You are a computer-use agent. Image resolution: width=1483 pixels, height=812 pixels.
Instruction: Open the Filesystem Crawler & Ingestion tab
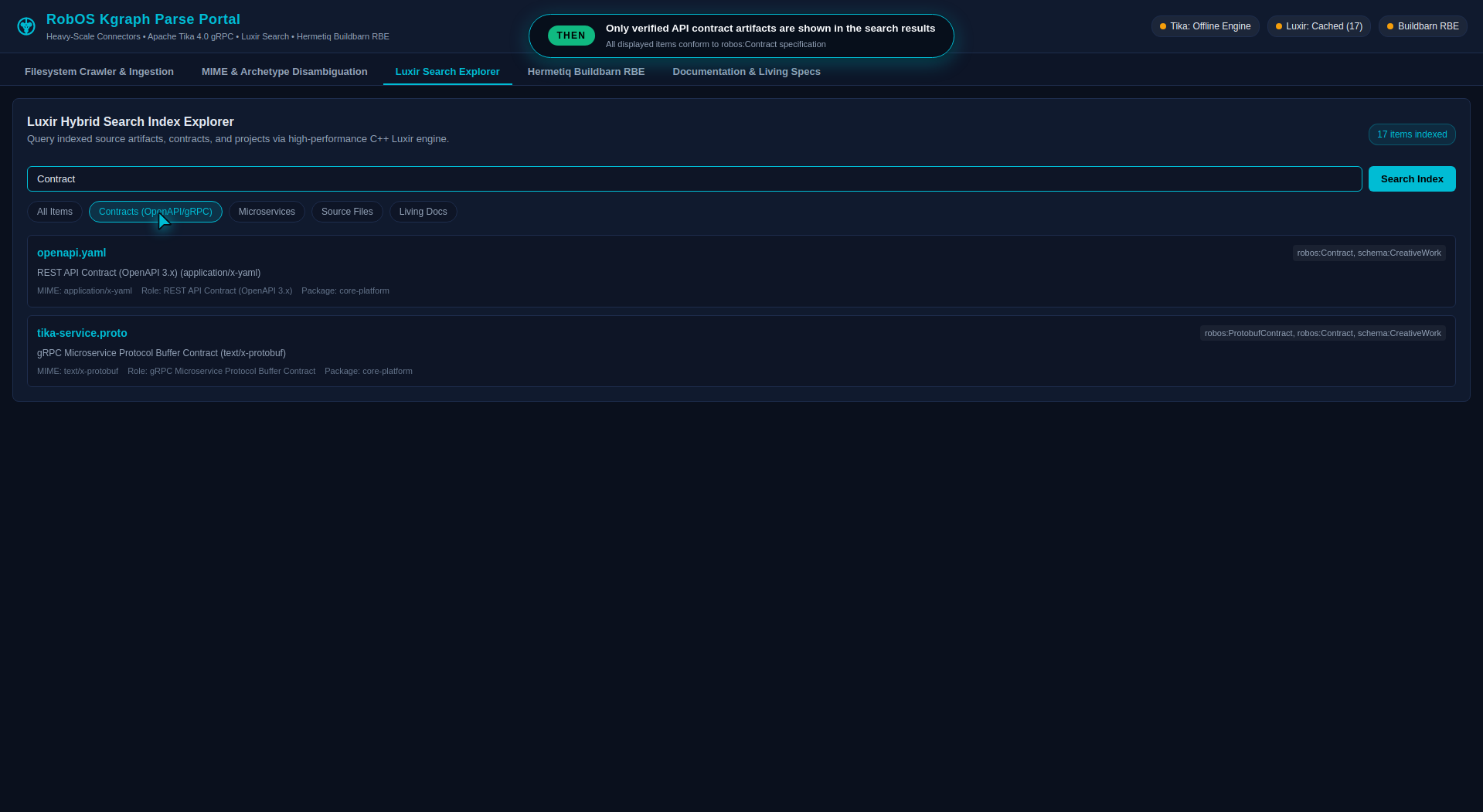pos(99,71)
